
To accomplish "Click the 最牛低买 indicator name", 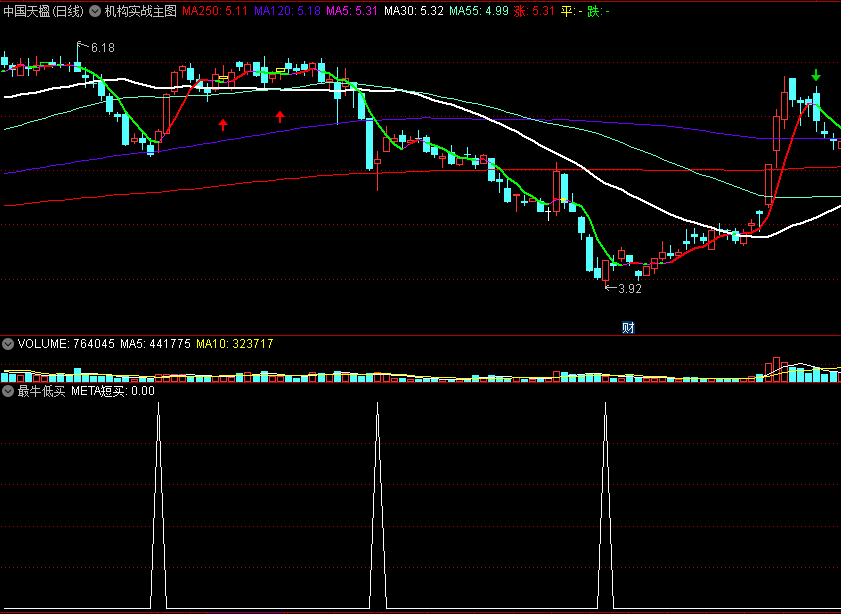I will coord(41,391).
